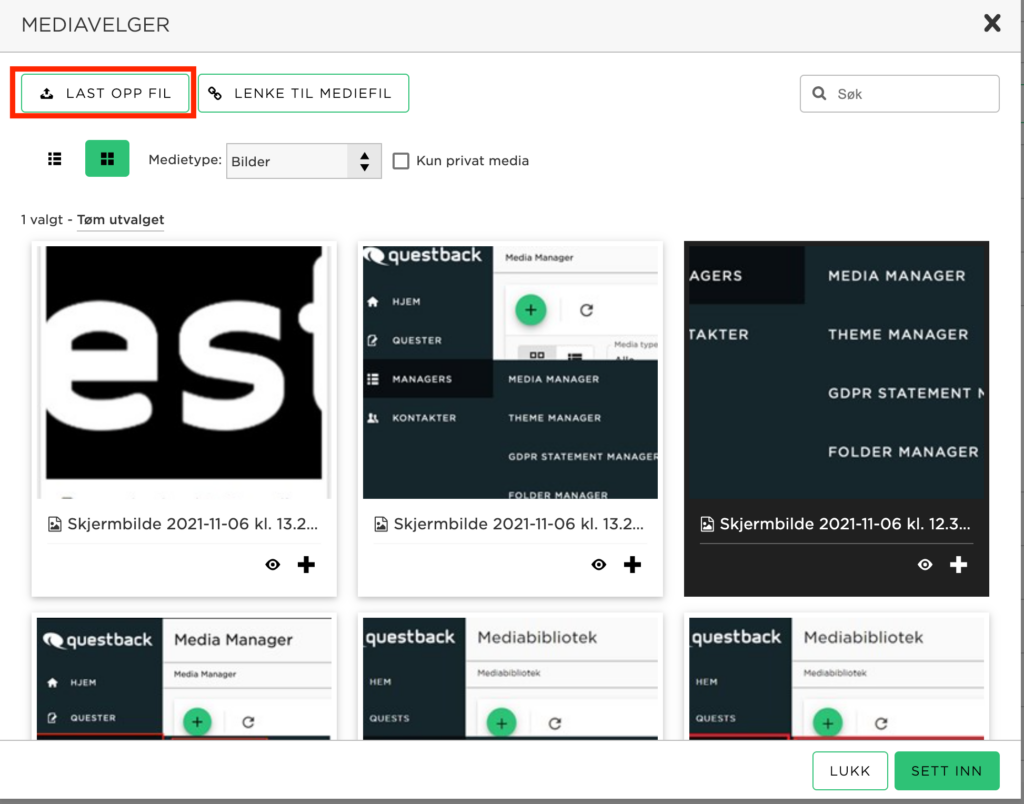The height and width of the screenshot is (804, 1024).
Task: Close the picker with LUKK
Action: [850, 771]
